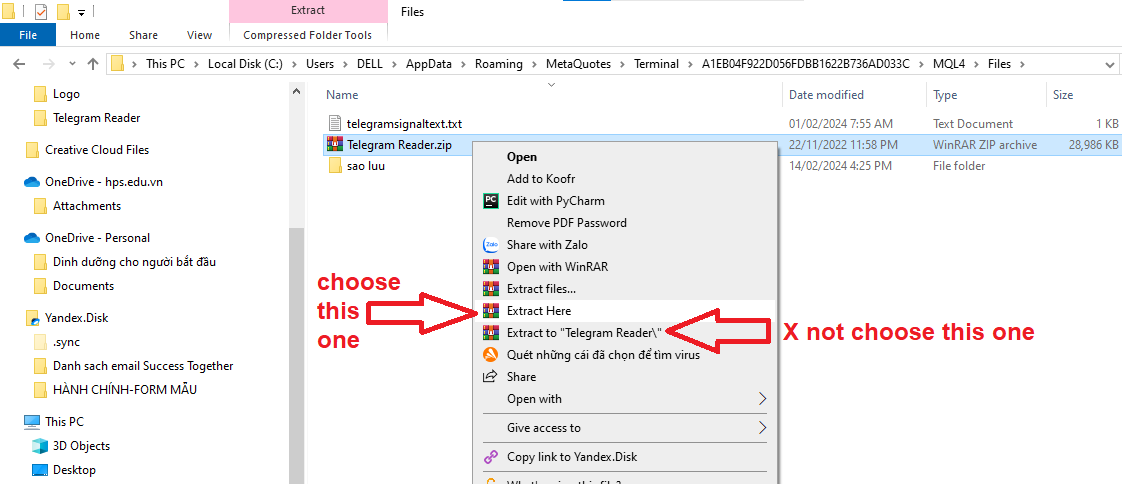Click the Zalo icon beside Share with Zalo
The height and width of the screenshot is (484, 1122).
491,245
